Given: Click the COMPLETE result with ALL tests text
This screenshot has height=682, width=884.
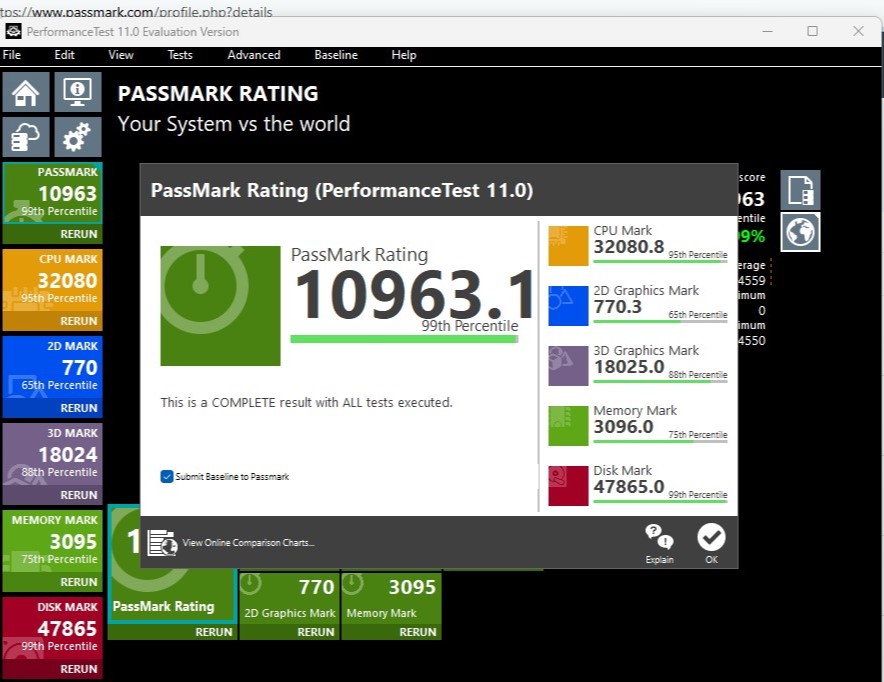Looking at the screenshot, I should (306, 402).
